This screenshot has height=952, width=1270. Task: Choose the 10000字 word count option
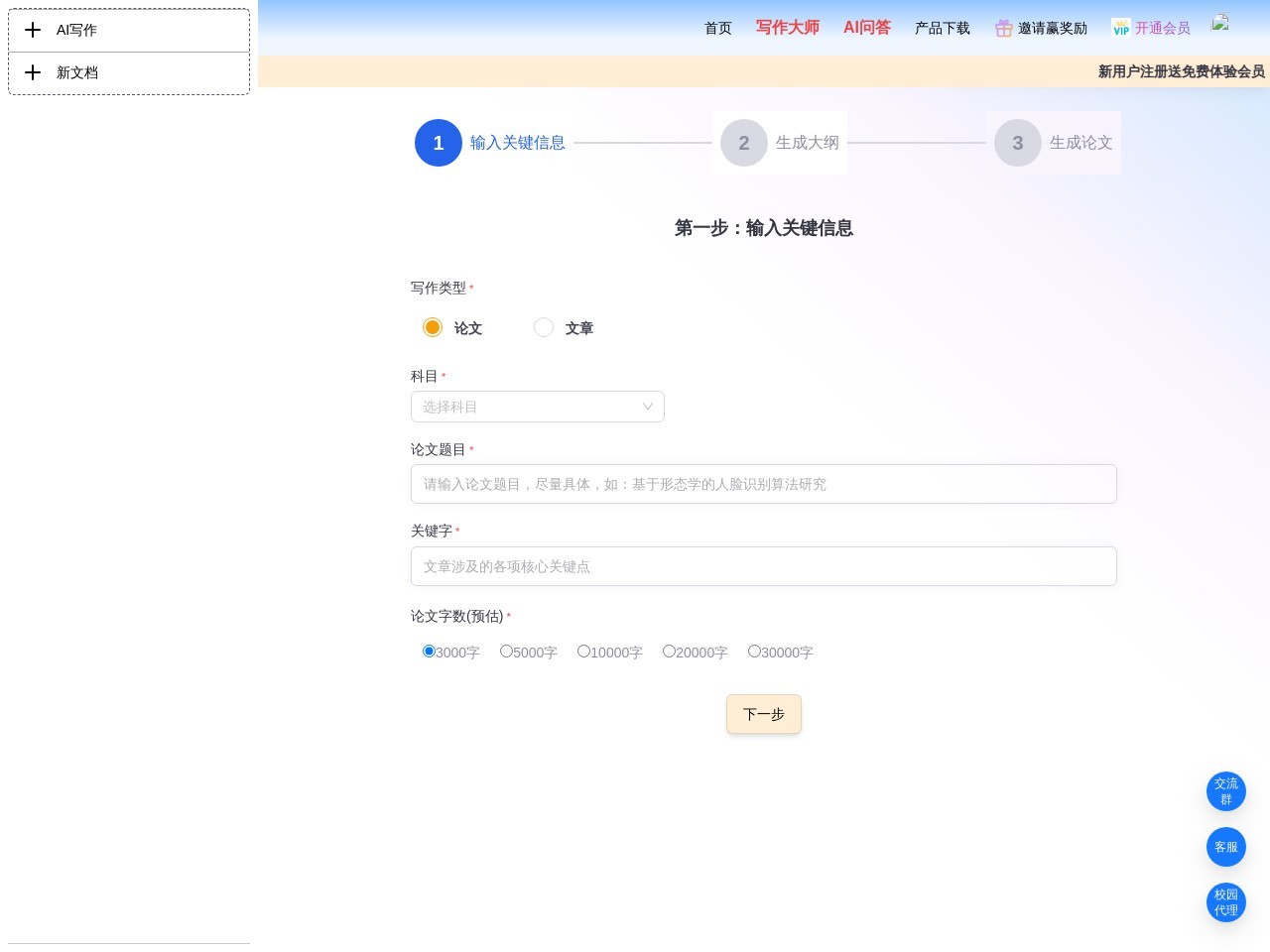[583, 652]
